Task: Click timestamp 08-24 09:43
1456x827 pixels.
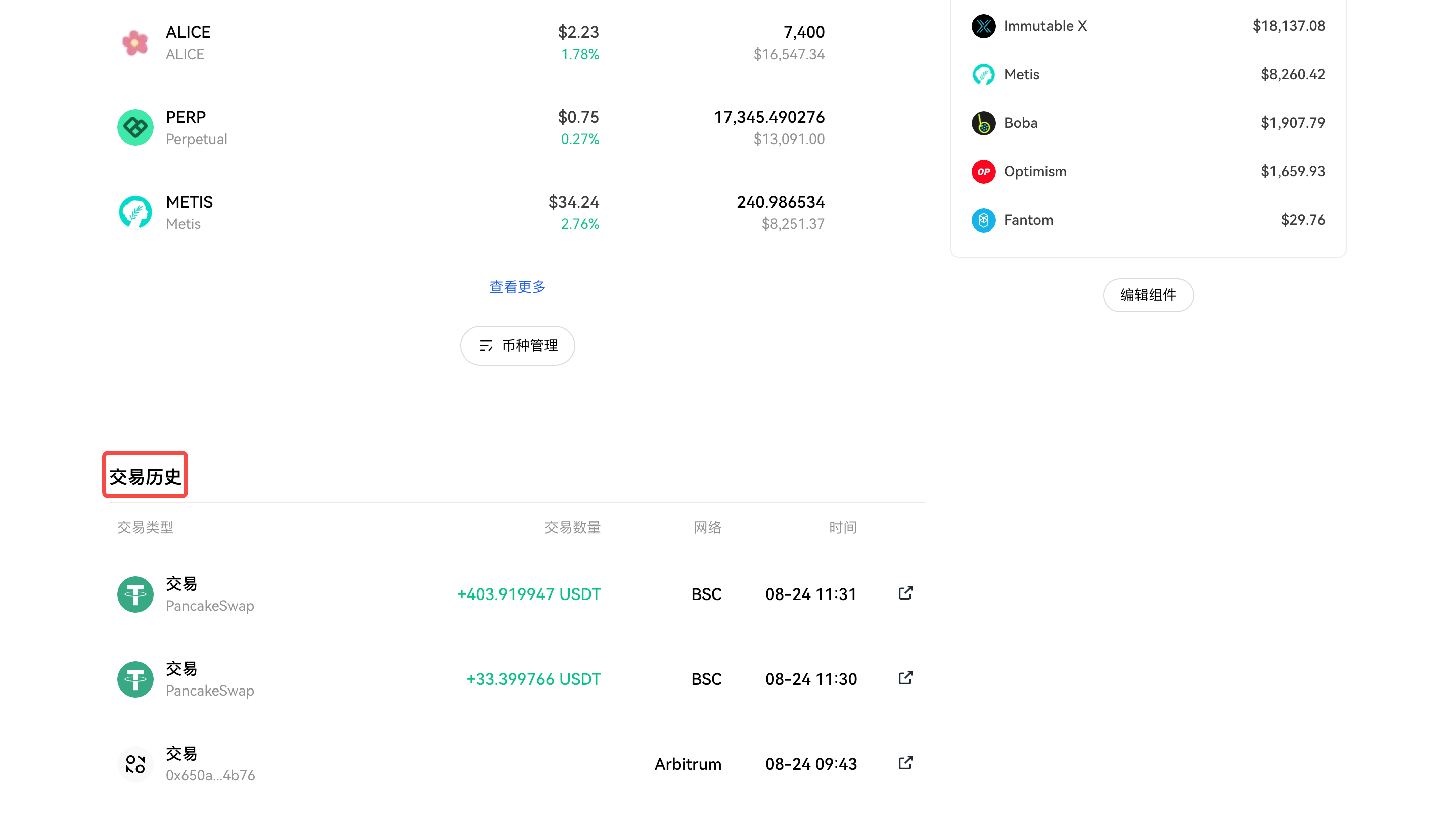Action: click(811, 764)
